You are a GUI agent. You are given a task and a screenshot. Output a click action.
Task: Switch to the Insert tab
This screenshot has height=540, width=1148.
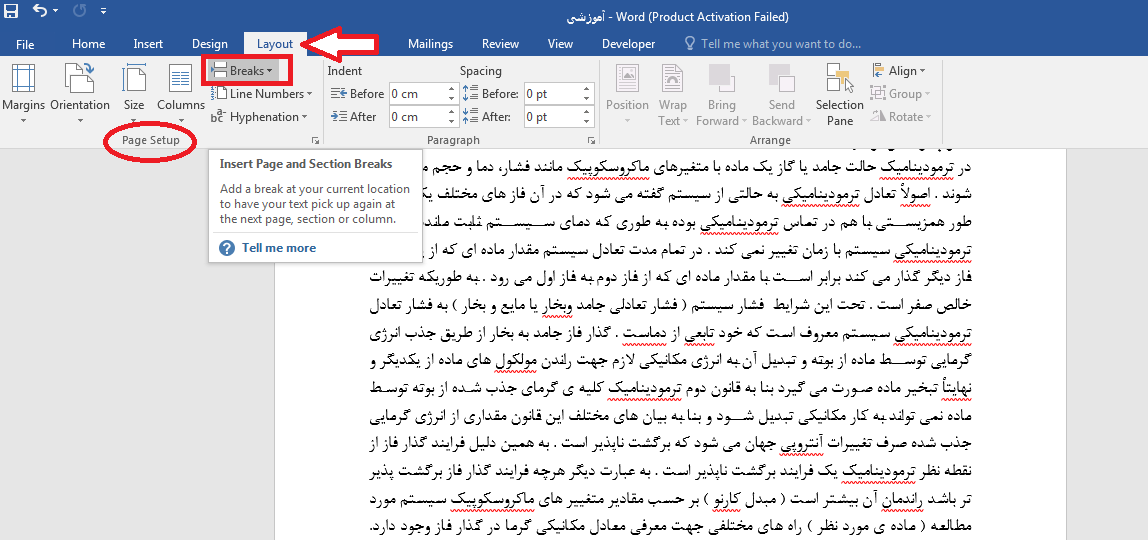pos(148,44)
